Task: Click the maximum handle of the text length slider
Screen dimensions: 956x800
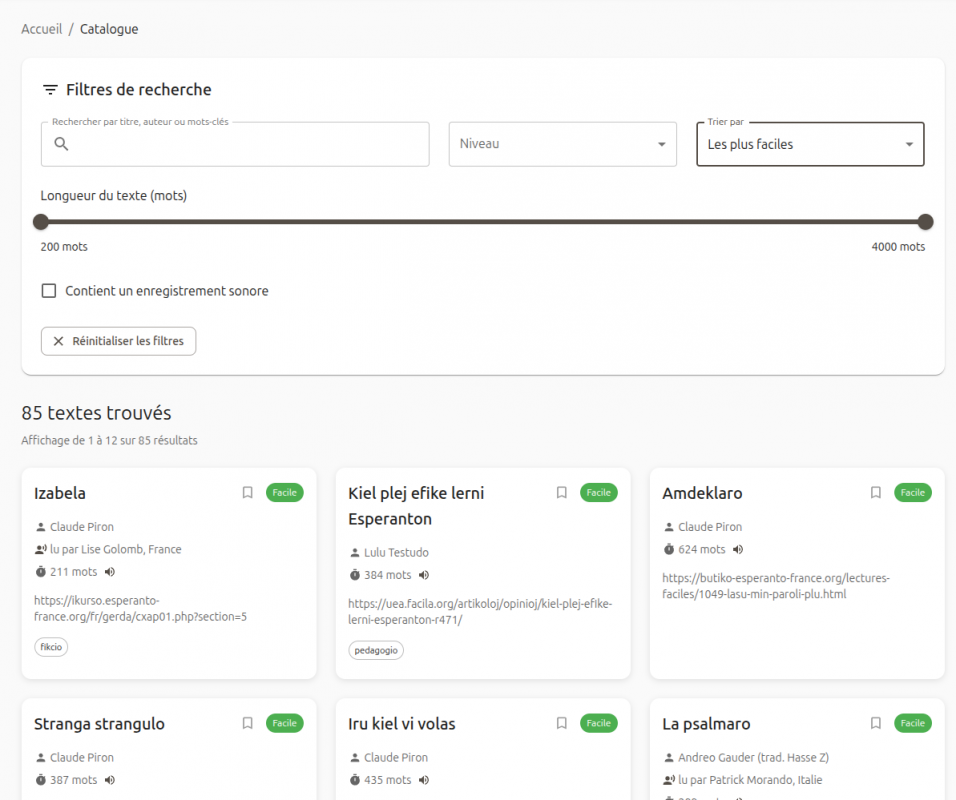Action: (x=925, y=222)
